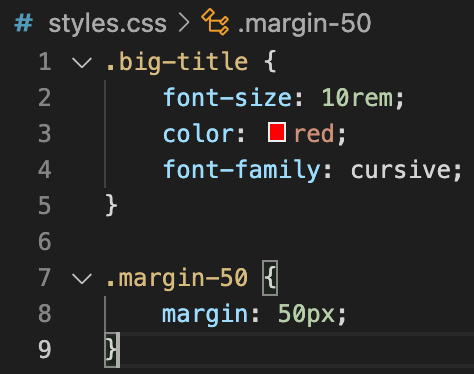The image size is (474, 374).
Task: Click line number 9 in gutter
Action: pos(45,350)
